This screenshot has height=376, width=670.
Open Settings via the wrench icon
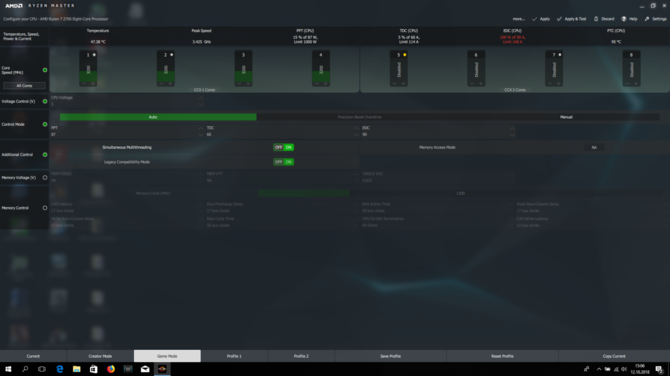pyautogui.click(x=647, y=19)
